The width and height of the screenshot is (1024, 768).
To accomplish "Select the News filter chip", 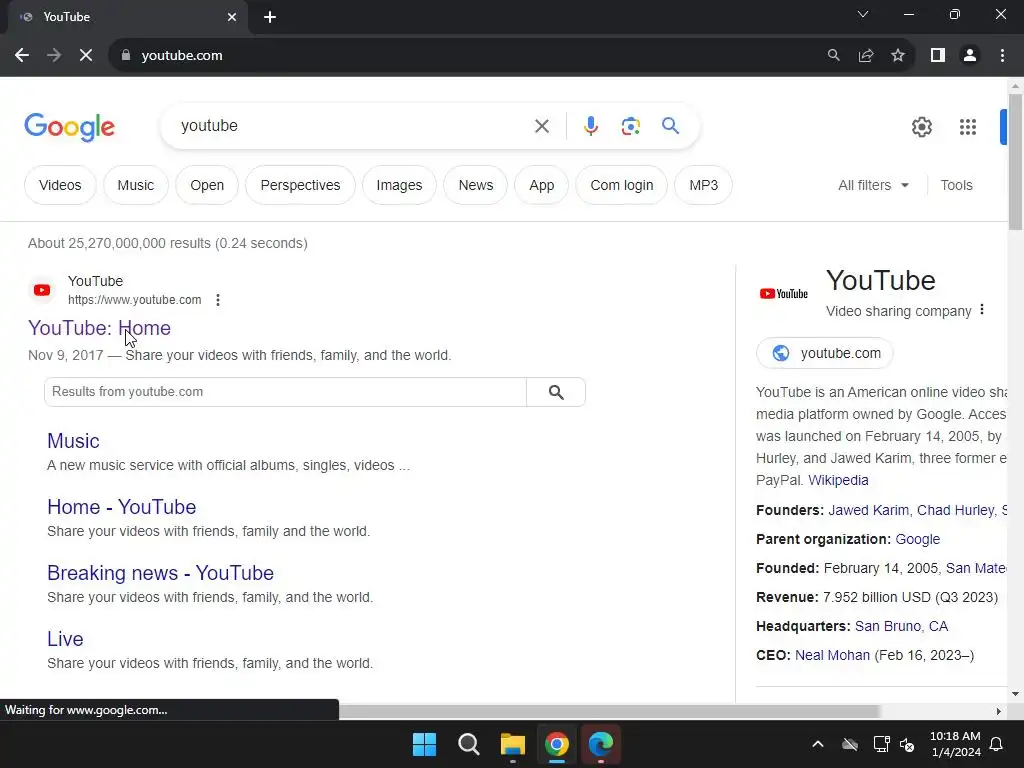I will (x=475, y=185).
